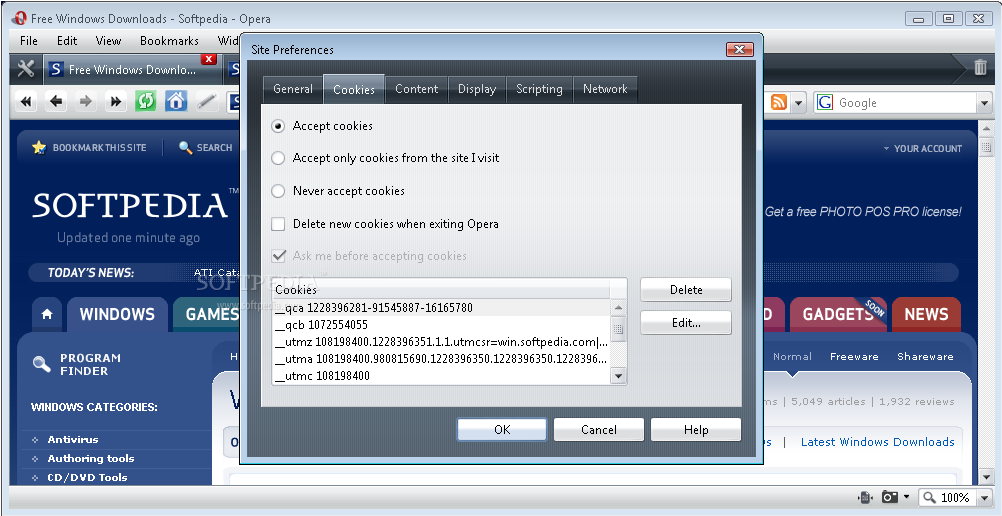Viewport: 1002px width, 516px height.
Task: Click the Softpedia home icon tab
Action: [x=47, y=314]
